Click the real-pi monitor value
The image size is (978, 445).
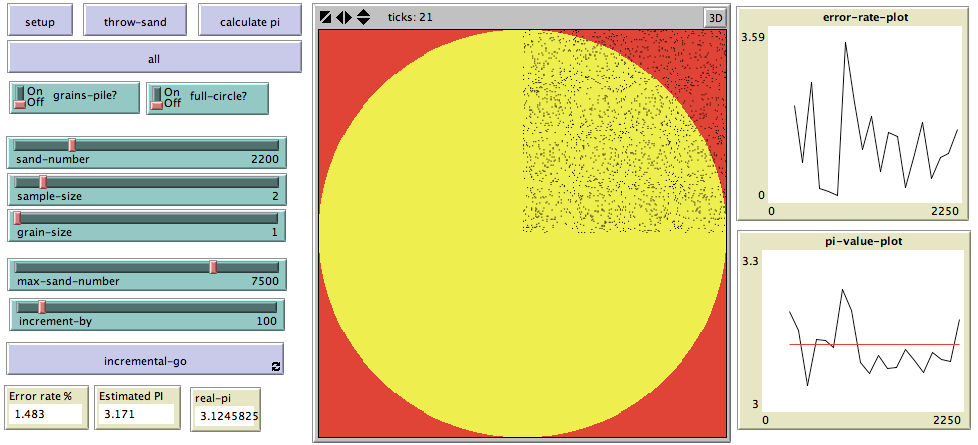pyautogui.click(x=226, y=415)
